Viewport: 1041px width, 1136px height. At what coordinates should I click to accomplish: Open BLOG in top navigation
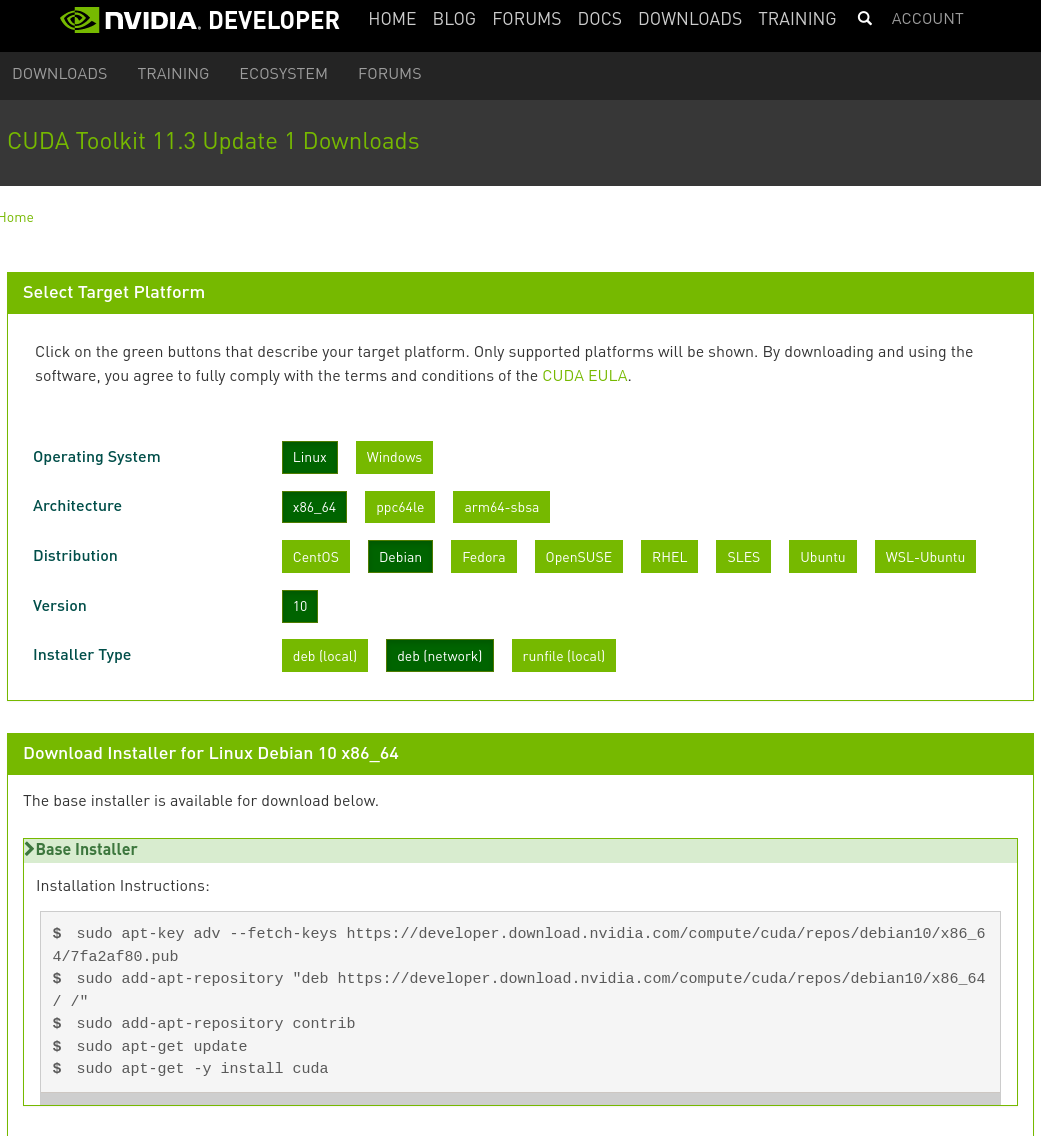pyautogui.click(x=454, y=19)
